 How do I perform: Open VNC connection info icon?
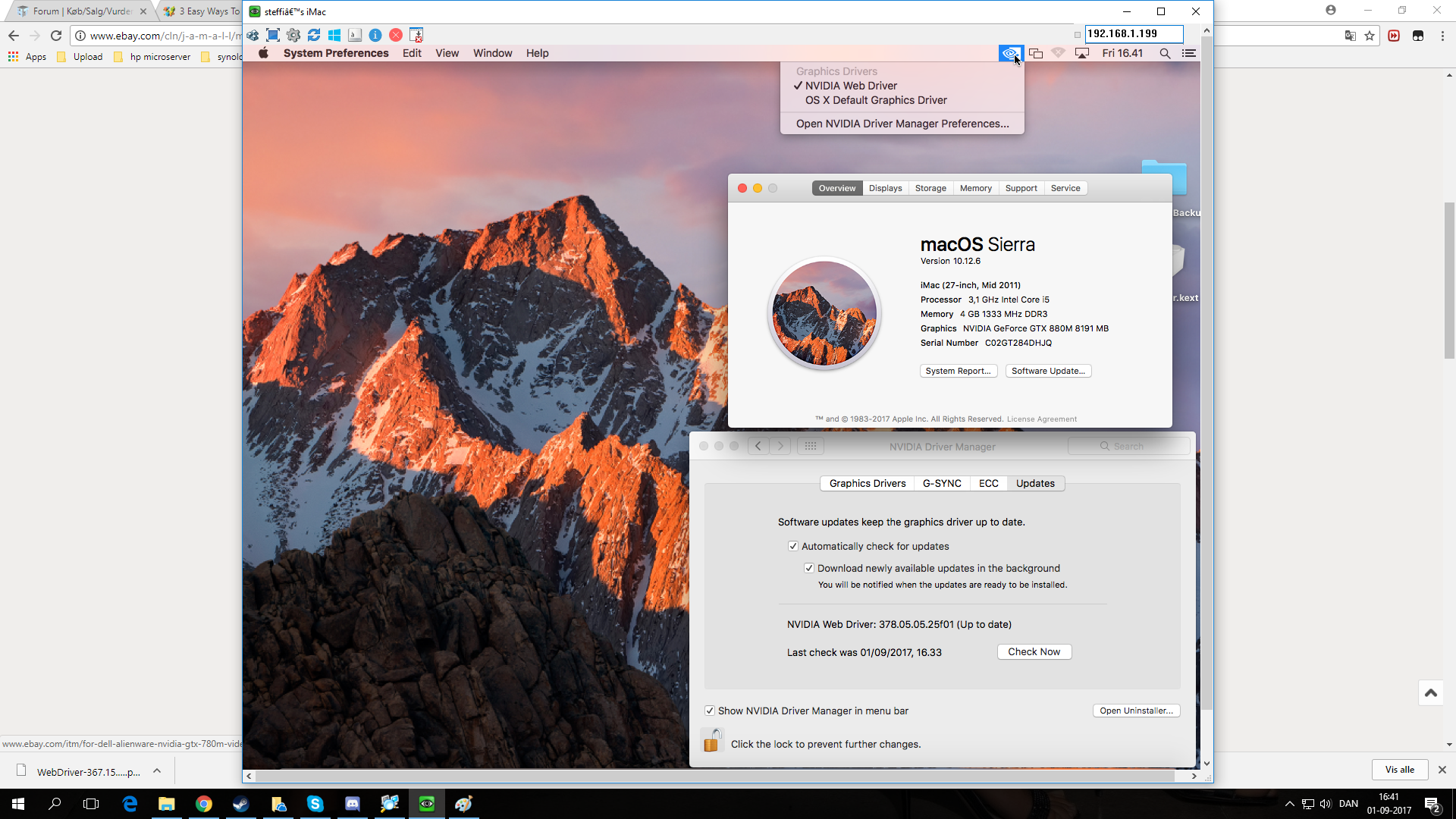pyautogui.click(x=375, y=35)
